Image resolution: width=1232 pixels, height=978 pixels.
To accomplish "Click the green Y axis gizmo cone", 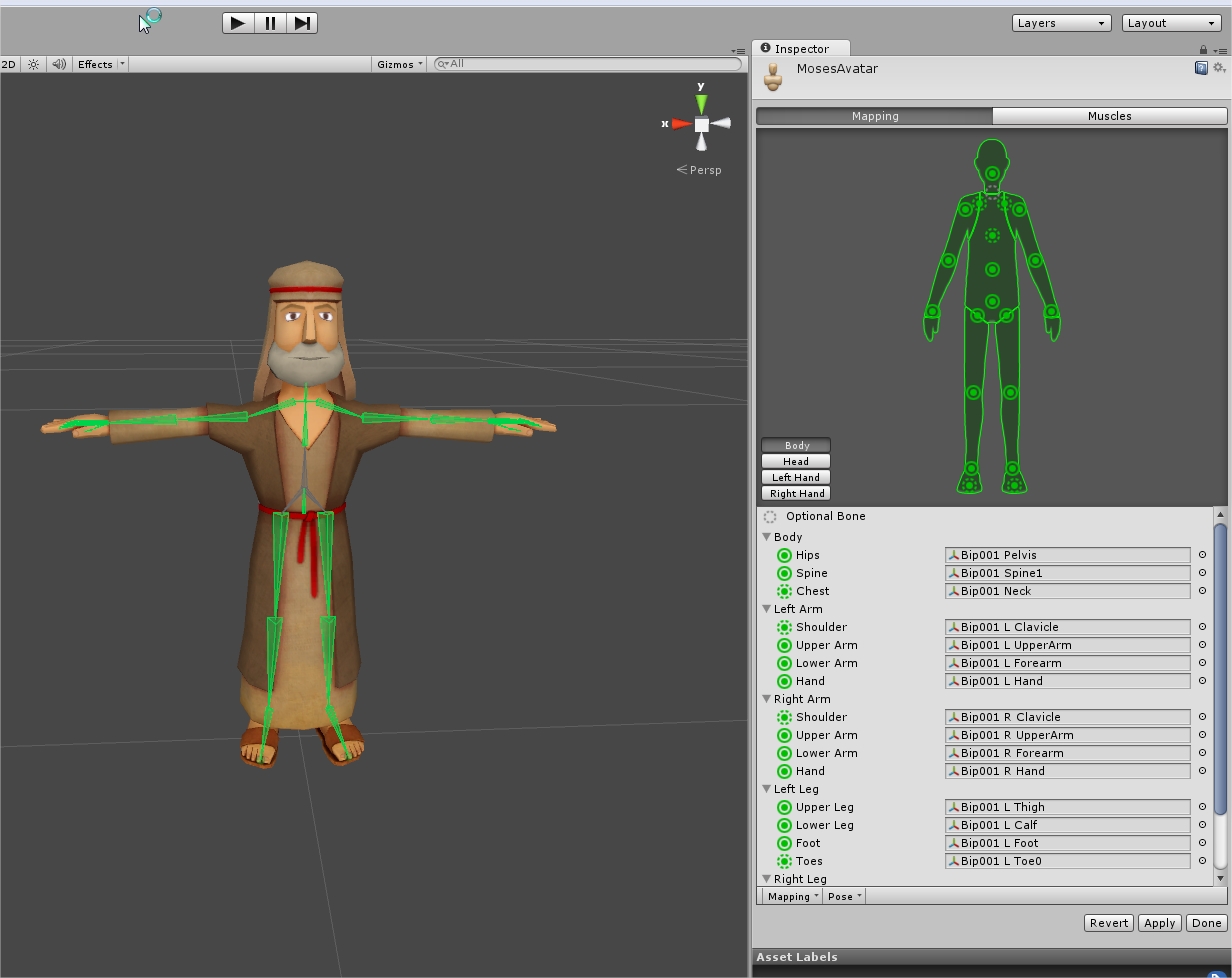I will (x=701, y=103).
